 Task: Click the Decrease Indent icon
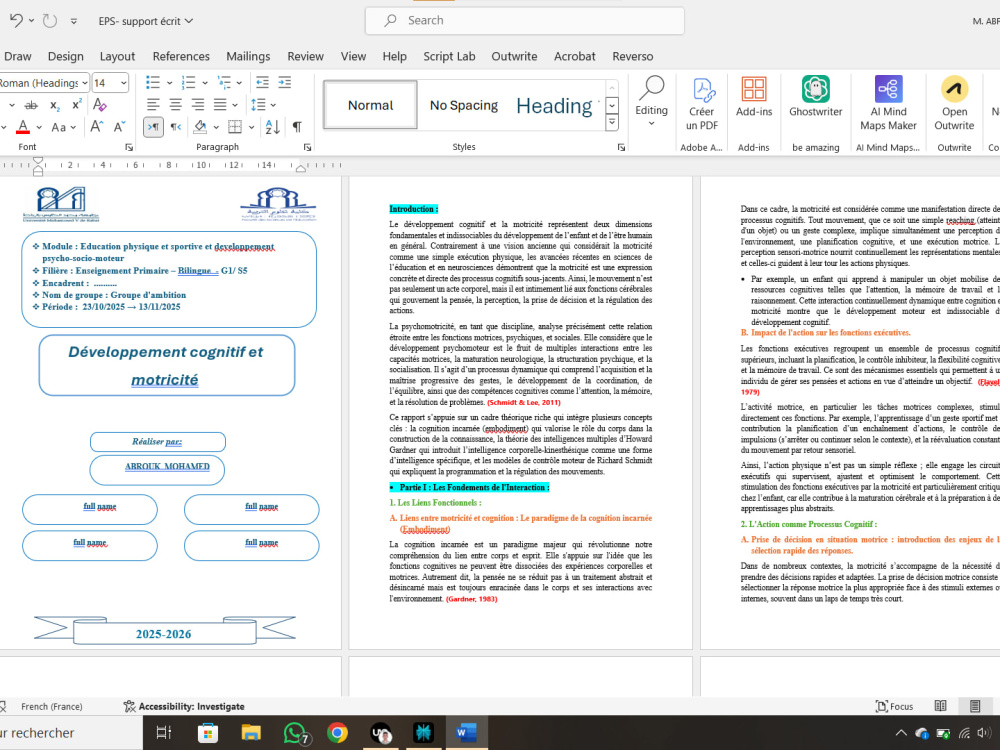[262, 82]
